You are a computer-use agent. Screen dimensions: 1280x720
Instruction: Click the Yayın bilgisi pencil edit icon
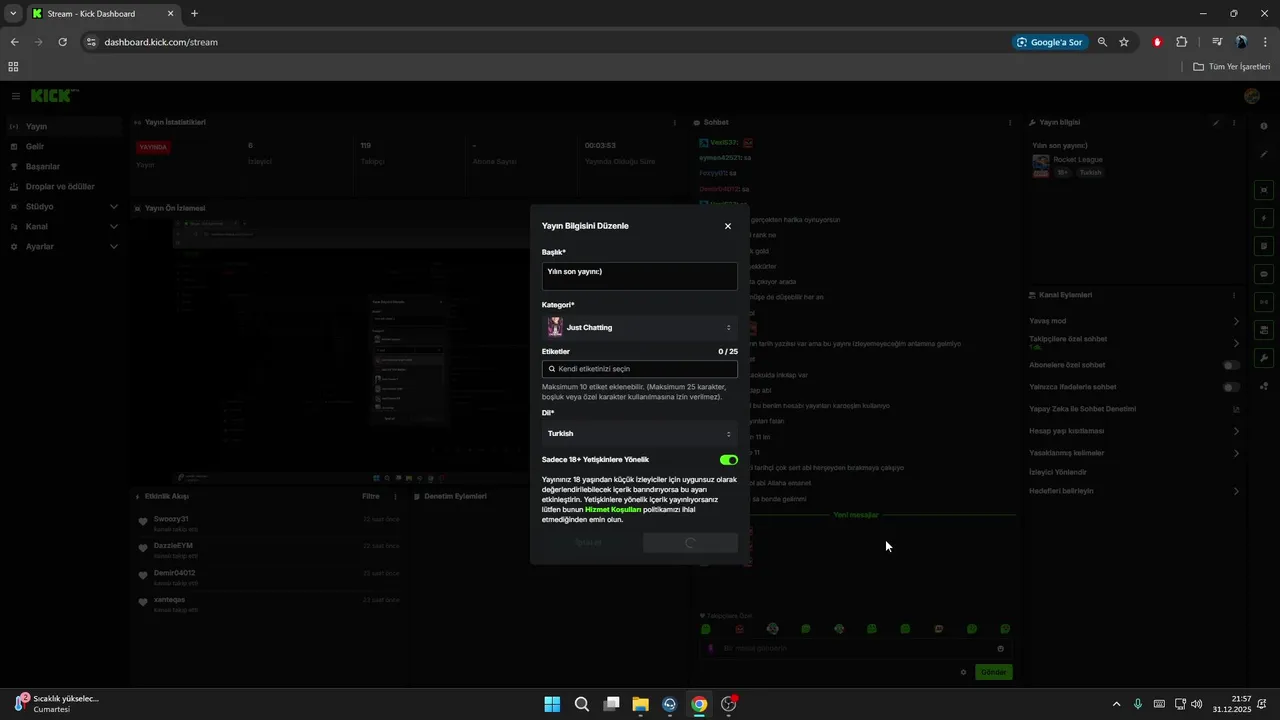(1216, 122)
